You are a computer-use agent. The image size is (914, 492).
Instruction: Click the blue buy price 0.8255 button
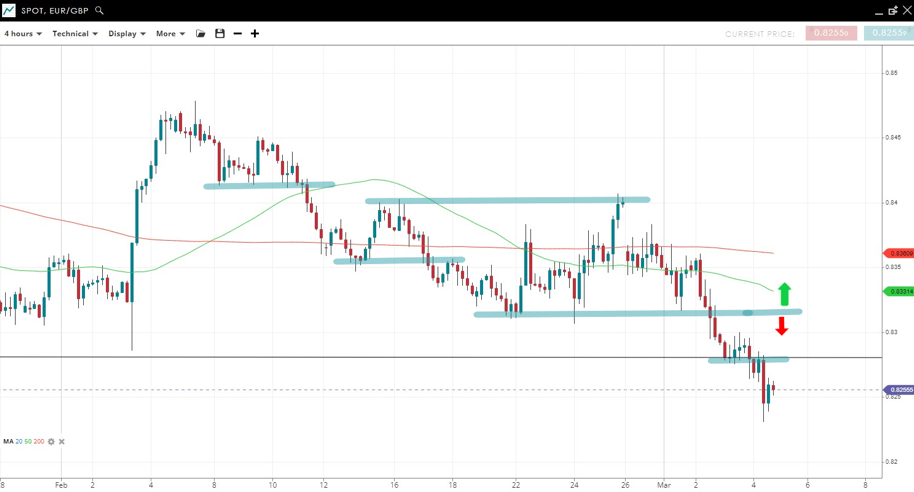click(x=888, y=33)
